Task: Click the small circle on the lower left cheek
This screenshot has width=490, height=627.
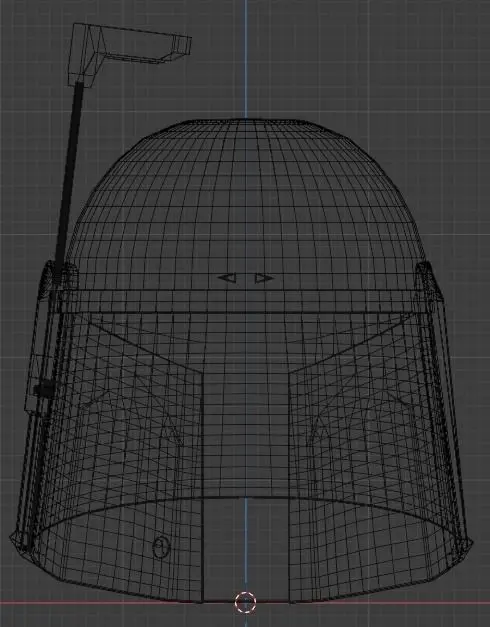Action: 161,547
